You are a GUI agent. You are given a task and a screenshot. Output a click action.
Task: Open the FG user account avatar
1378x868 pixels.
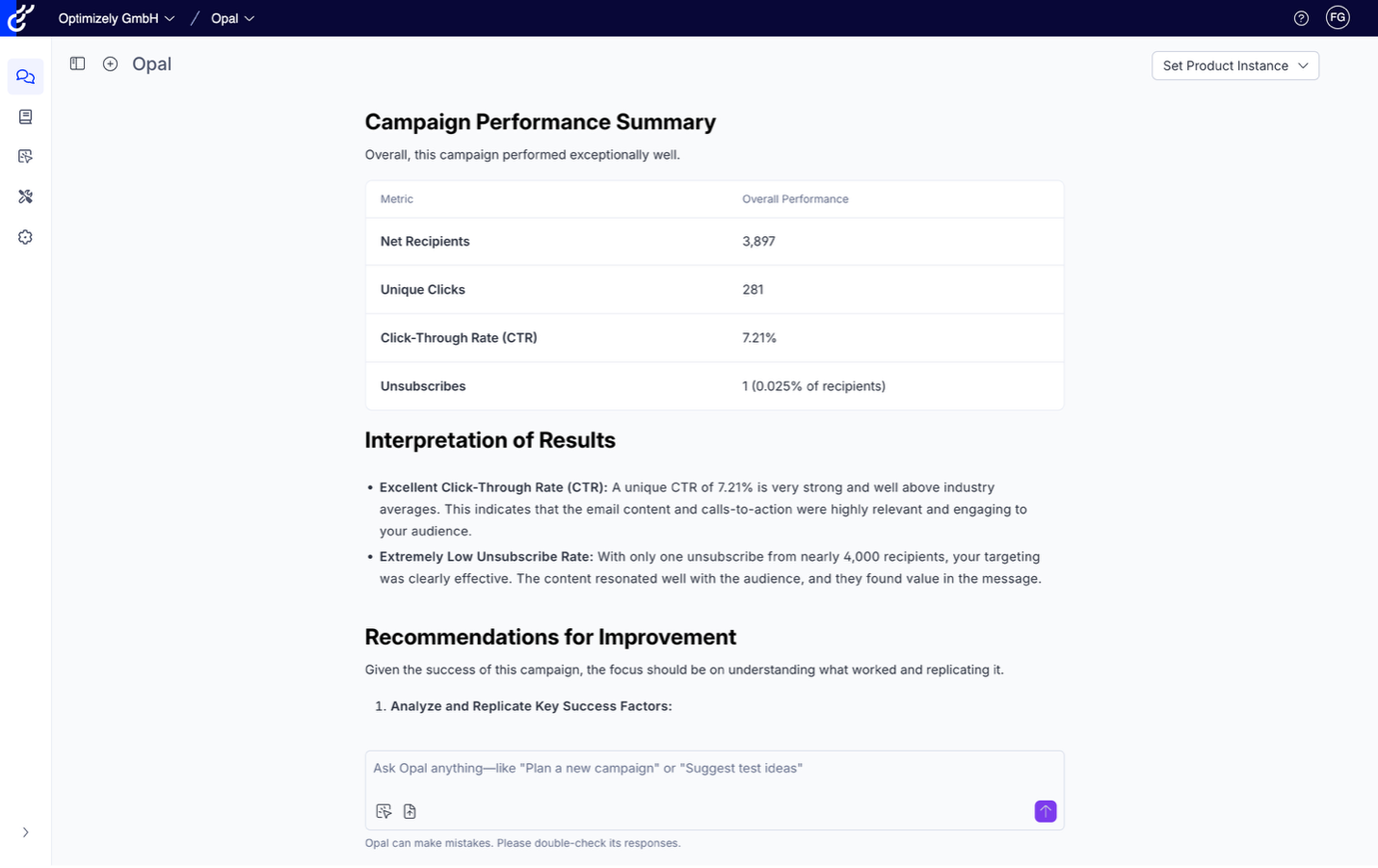tap(1338, 17)
